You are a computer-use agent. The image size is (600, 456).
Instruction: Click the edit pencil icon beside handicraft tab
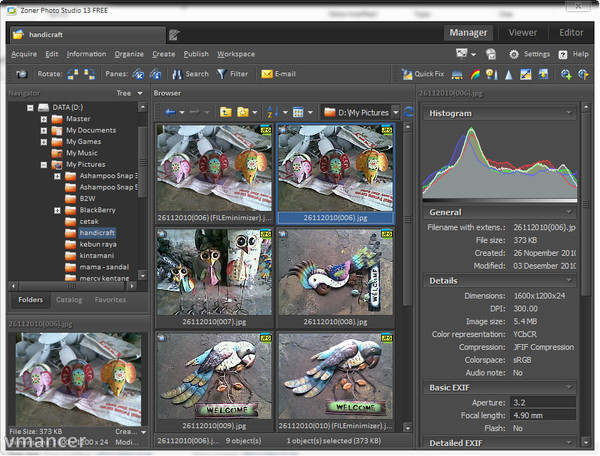[174, 35]
